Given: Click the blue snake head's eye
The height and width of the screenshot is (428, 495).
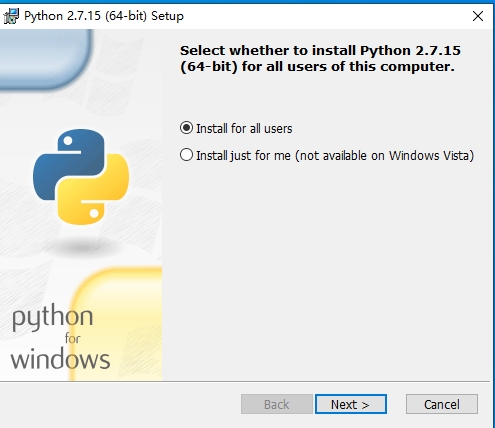Looking at the screenshot, I should tap(68, 141).
